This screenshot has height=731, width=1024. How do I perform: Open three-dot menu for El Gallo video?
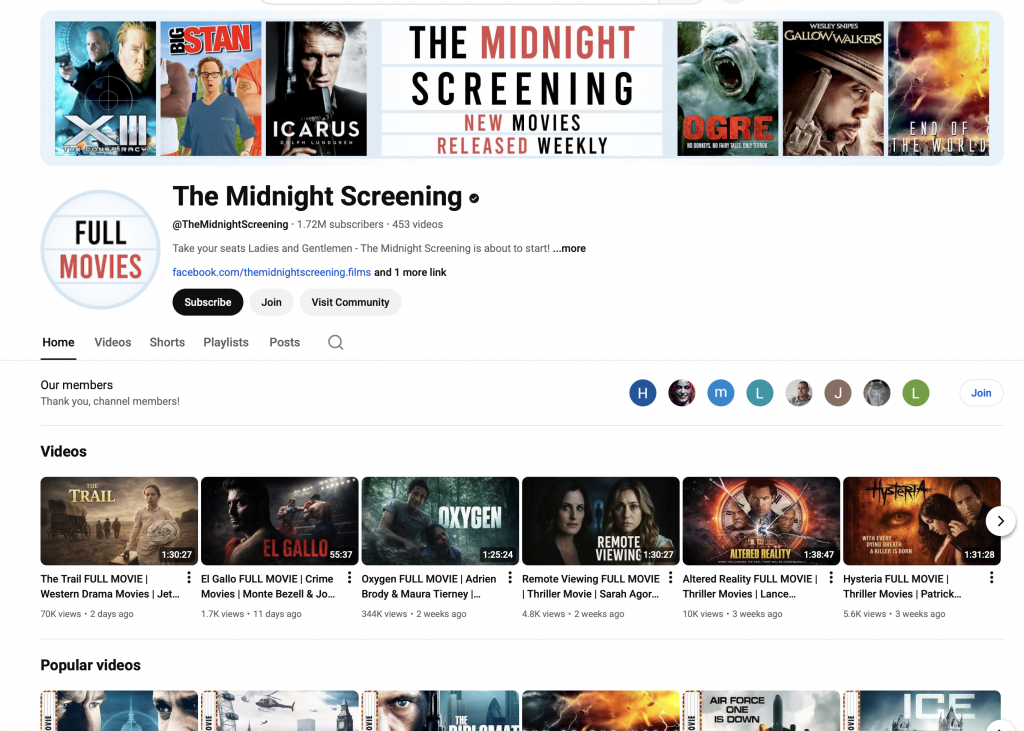coord(349,578)
